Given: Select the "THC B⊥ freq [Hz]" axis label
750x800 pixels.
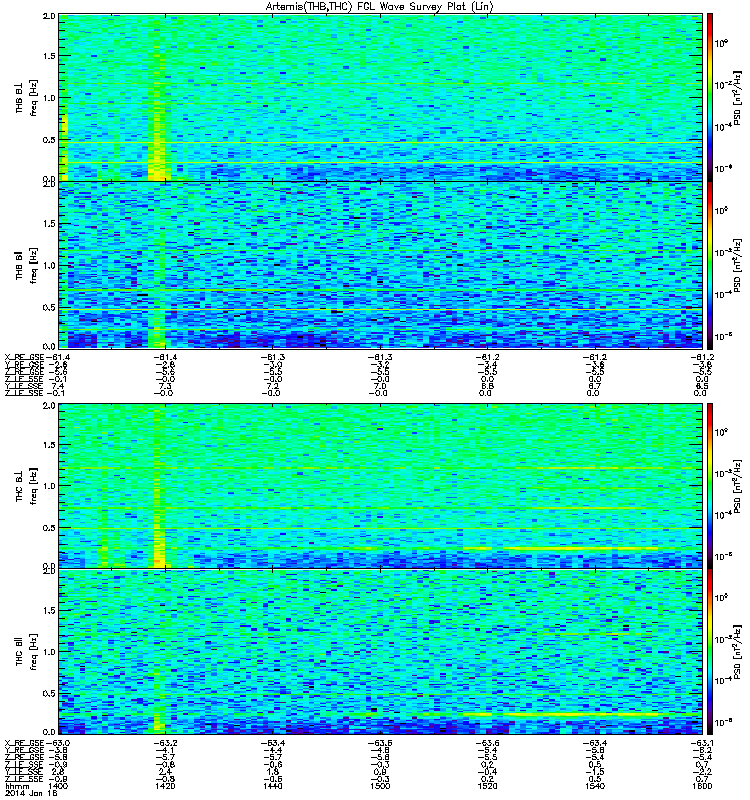Looking at the screenshot, I should pos(27,486).
